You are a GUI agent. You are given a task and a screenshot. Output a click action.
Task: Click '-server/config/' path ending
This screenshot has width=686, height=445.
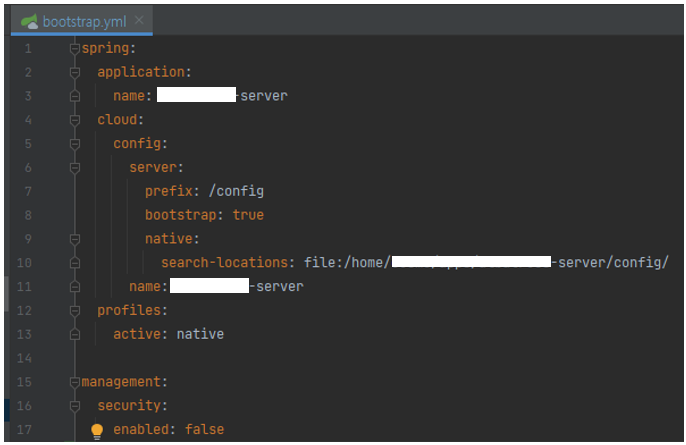(610, 263)
